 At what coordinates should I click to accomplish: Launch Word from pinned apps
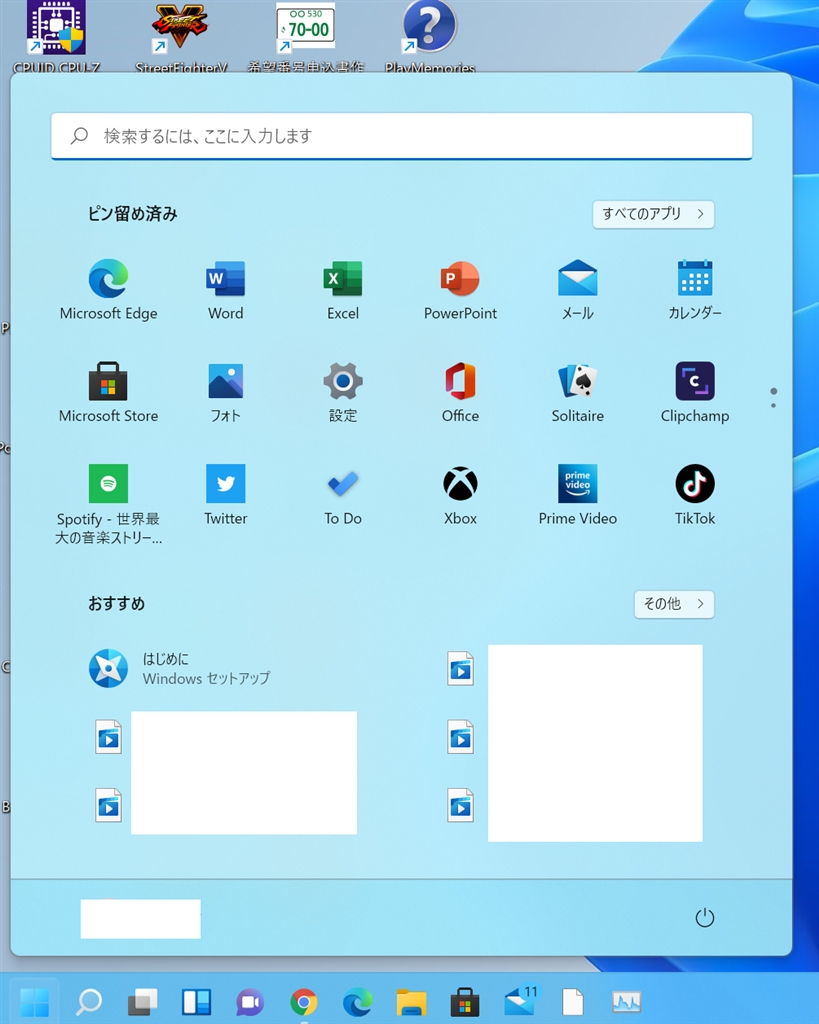click(225, 290)
